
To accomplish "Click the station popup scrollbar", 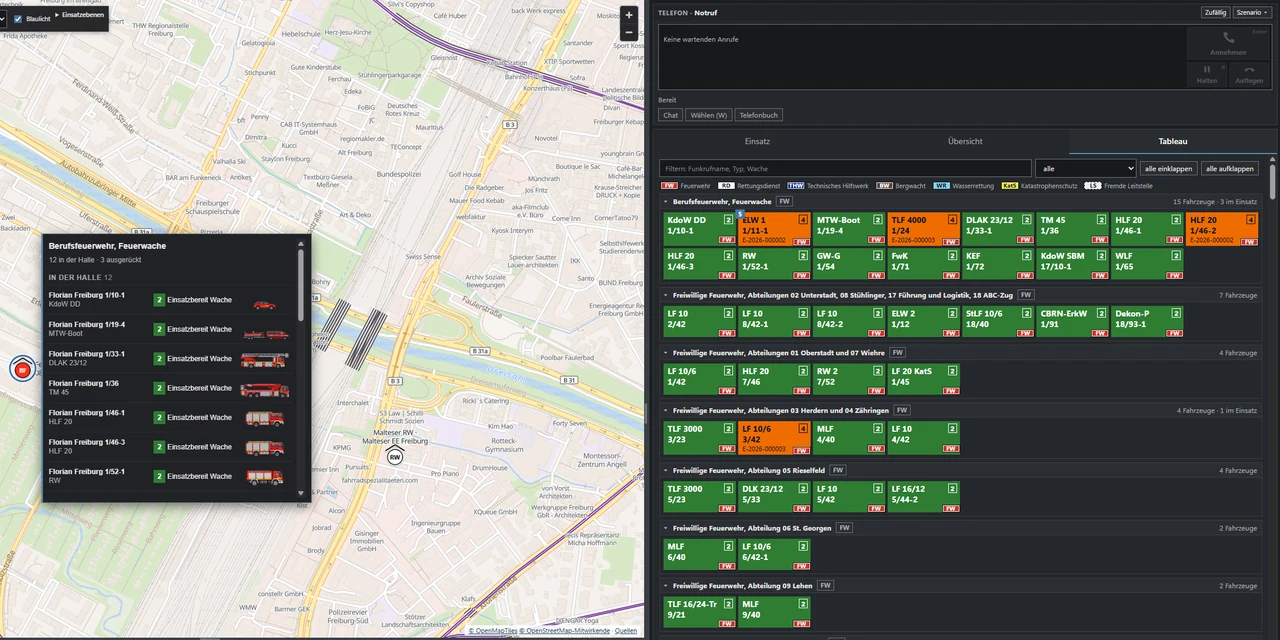I will point(301,283).
